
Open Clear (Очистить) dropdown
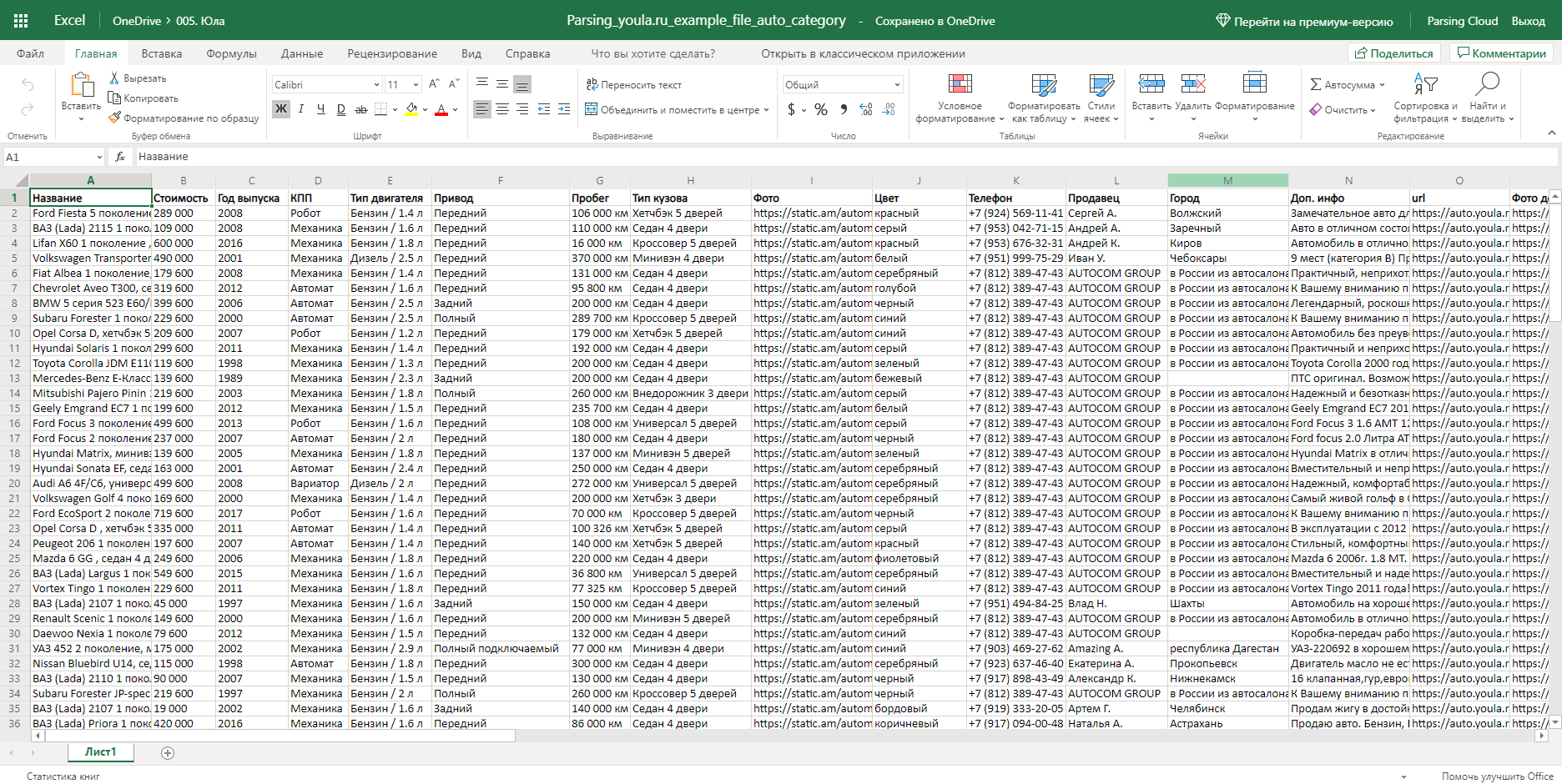coord(1343,110)
